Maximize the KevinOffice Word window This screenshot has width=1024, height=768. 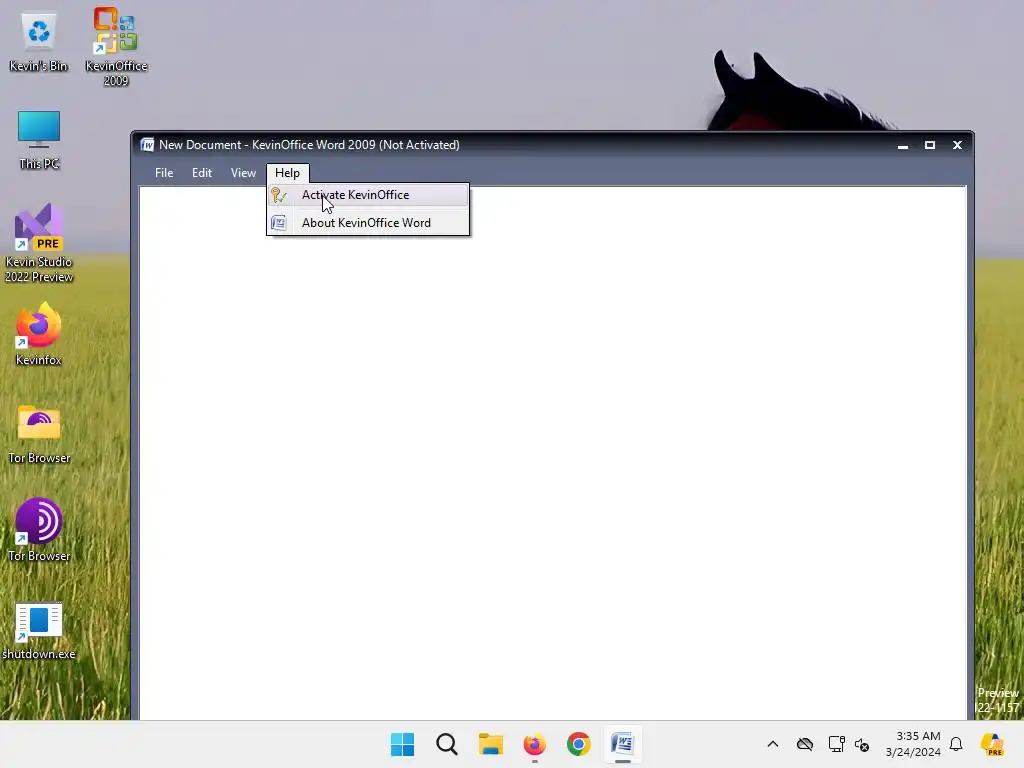pyautogui.click(x=930, y=146)
